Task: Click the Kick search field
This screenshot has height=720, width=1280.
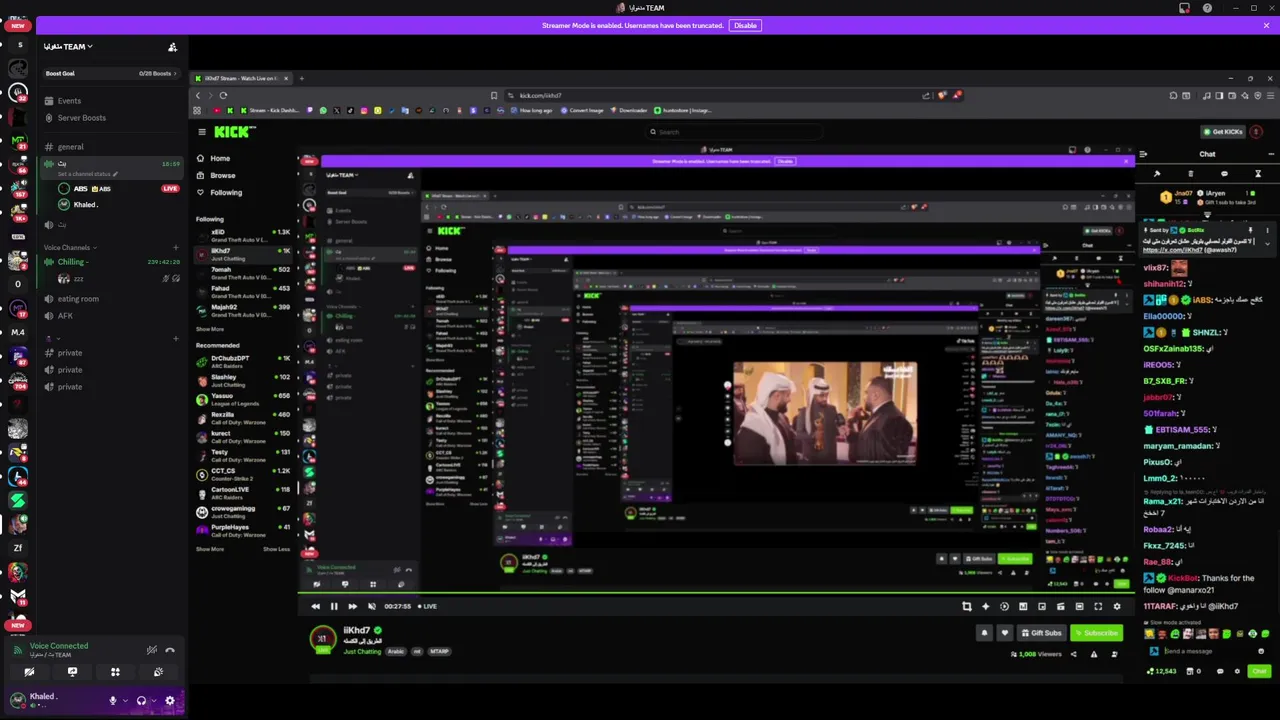Action: point(735,132)
